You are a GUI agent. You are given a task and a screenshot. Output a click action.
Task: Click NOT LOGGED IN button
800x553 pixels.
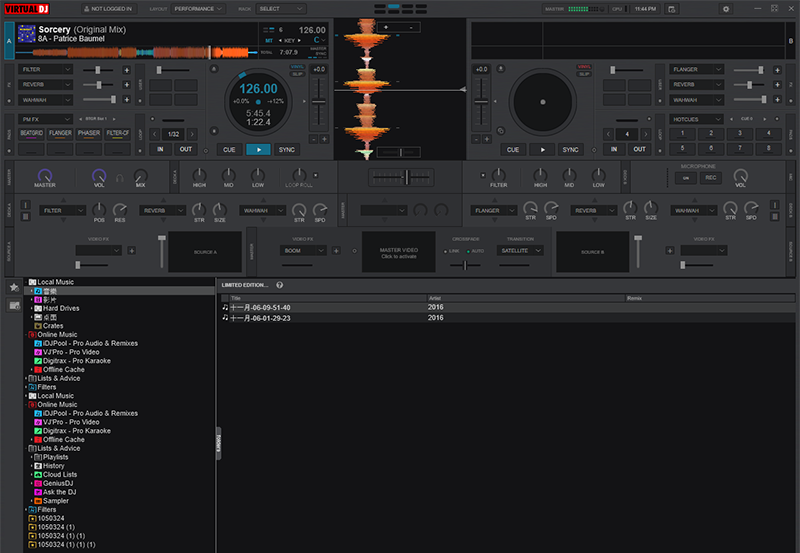pos(108,9)
